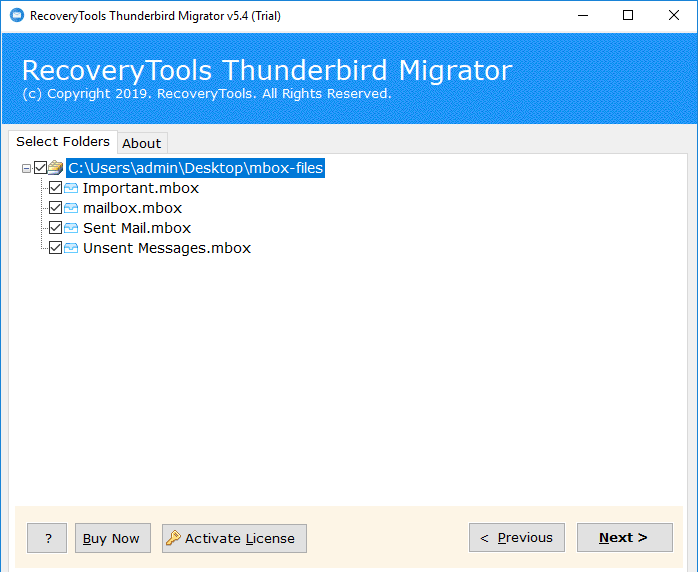Open help with the ? button
The image size is (698, 572).
[x=47, y=538]
